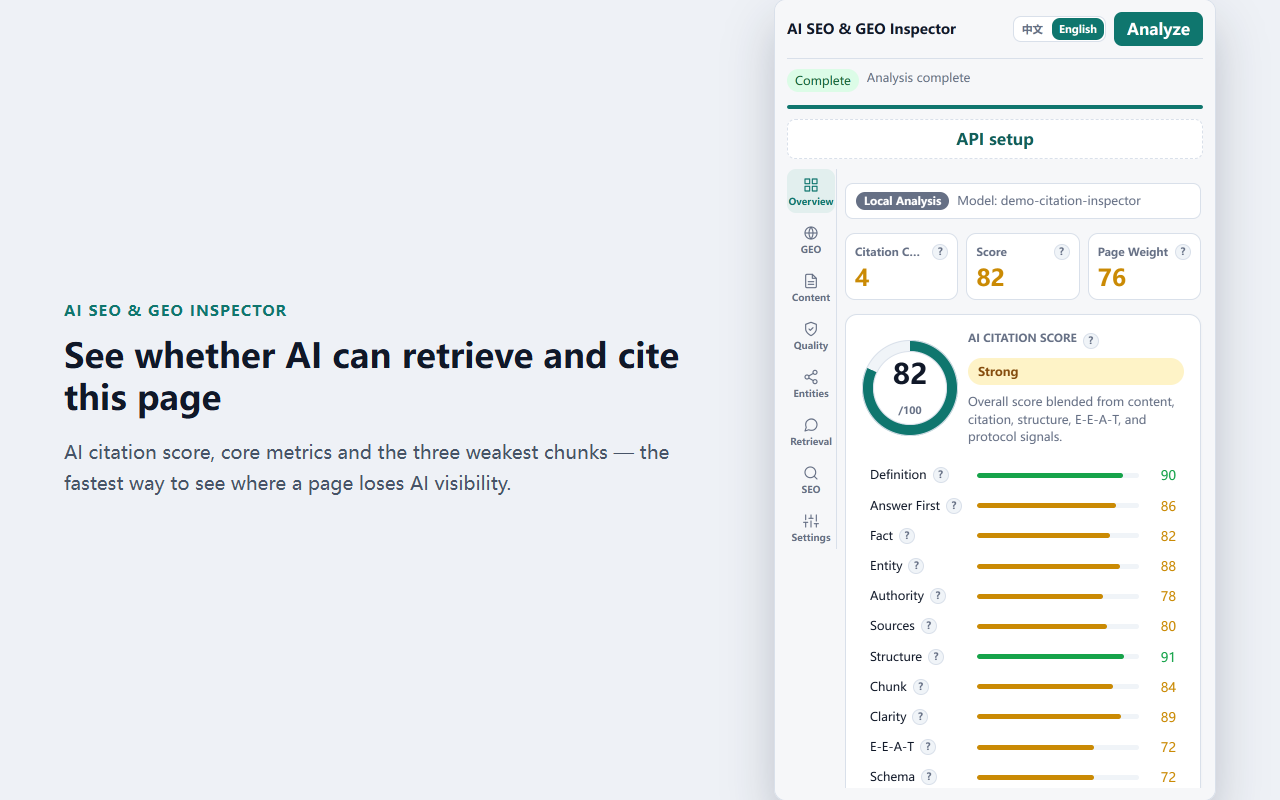This screenshot has width=1280, height=800.
Task: Show help for Authority metric
Action: pos(938,596)
